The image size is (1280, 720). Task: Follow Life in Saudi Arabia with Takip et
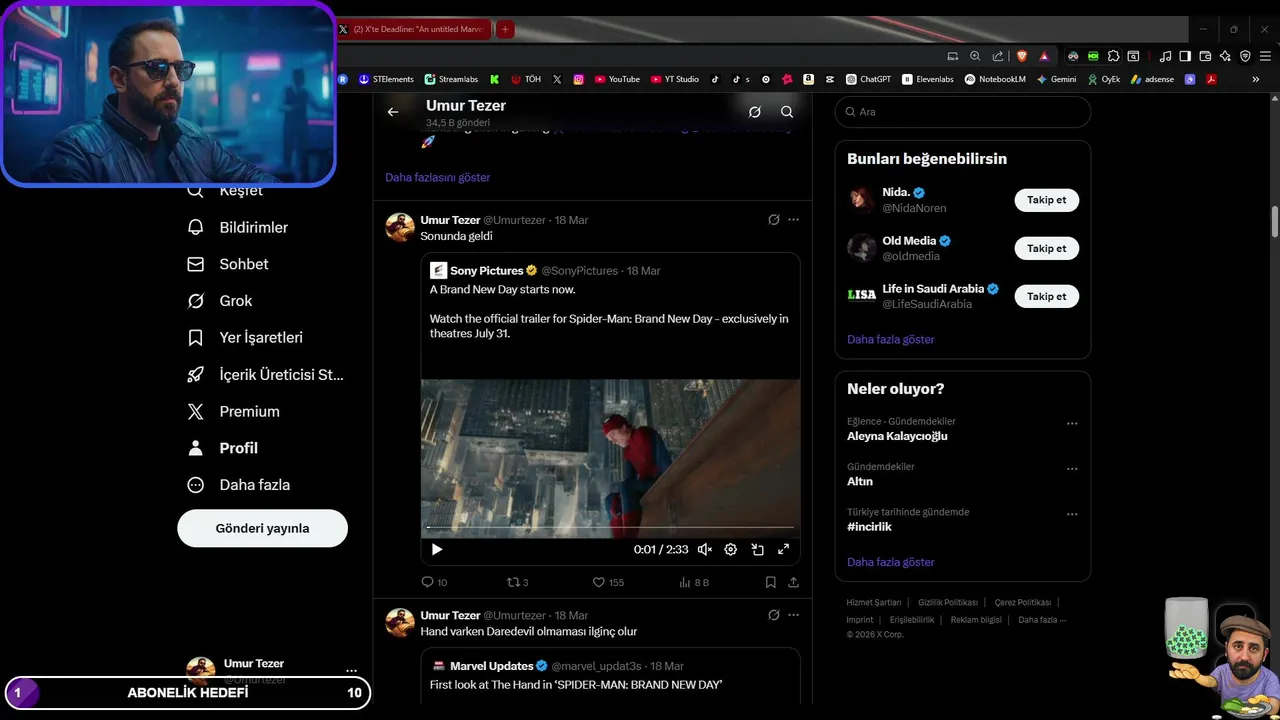[1046, 296]
